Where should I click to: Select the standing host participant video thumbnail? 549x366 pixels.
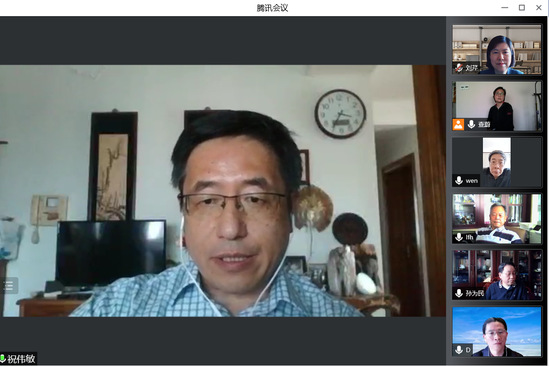tap(496, 106)
